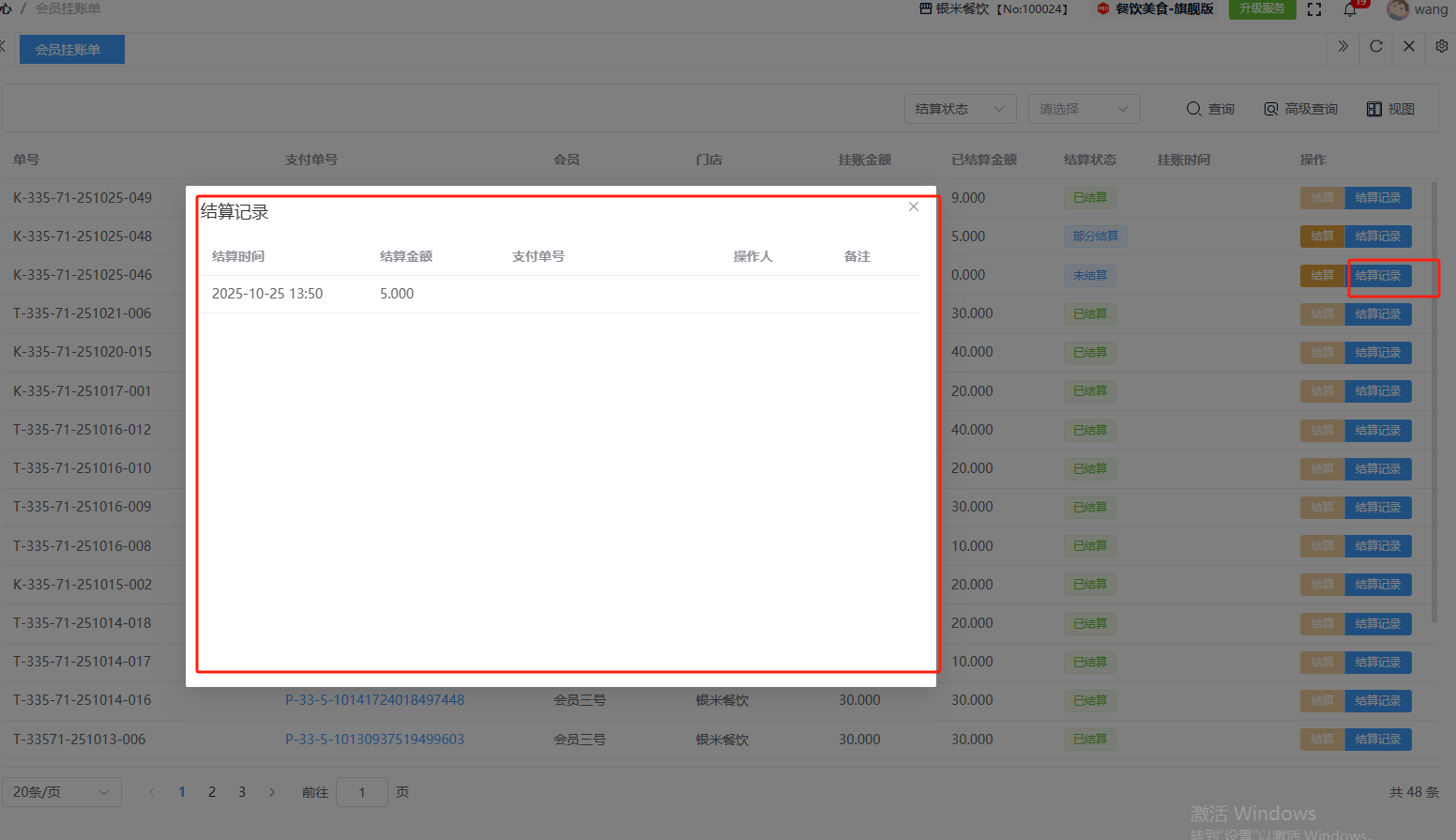This screenshot has height=840, width=1456.
Task: Close the 结算记录 dialog with X
Action: (913, 206)
